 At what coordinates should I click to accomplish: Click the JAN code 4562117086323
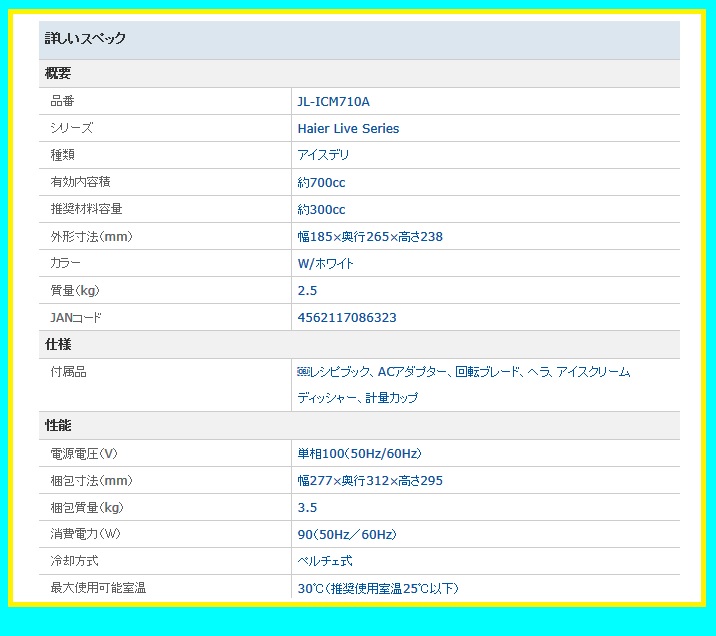point(347,318)
